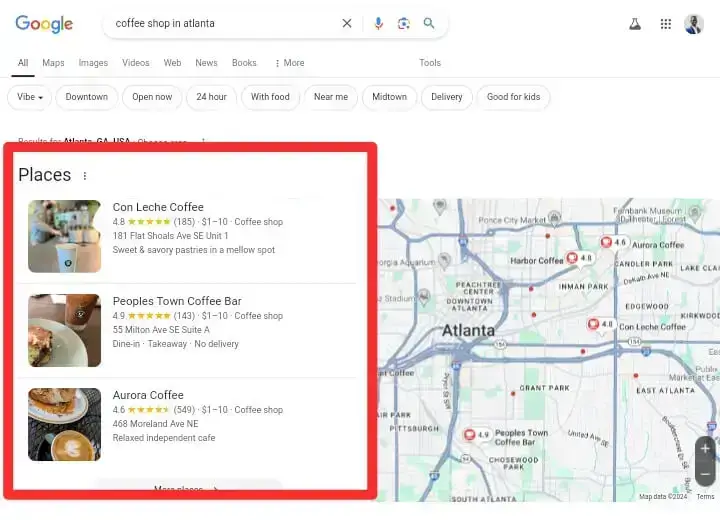Image resolution: width=720 pixels, height=520 pixels.
Task: Click the address 468 Moreland Ave NE
Action: click(x=155, y=424)
